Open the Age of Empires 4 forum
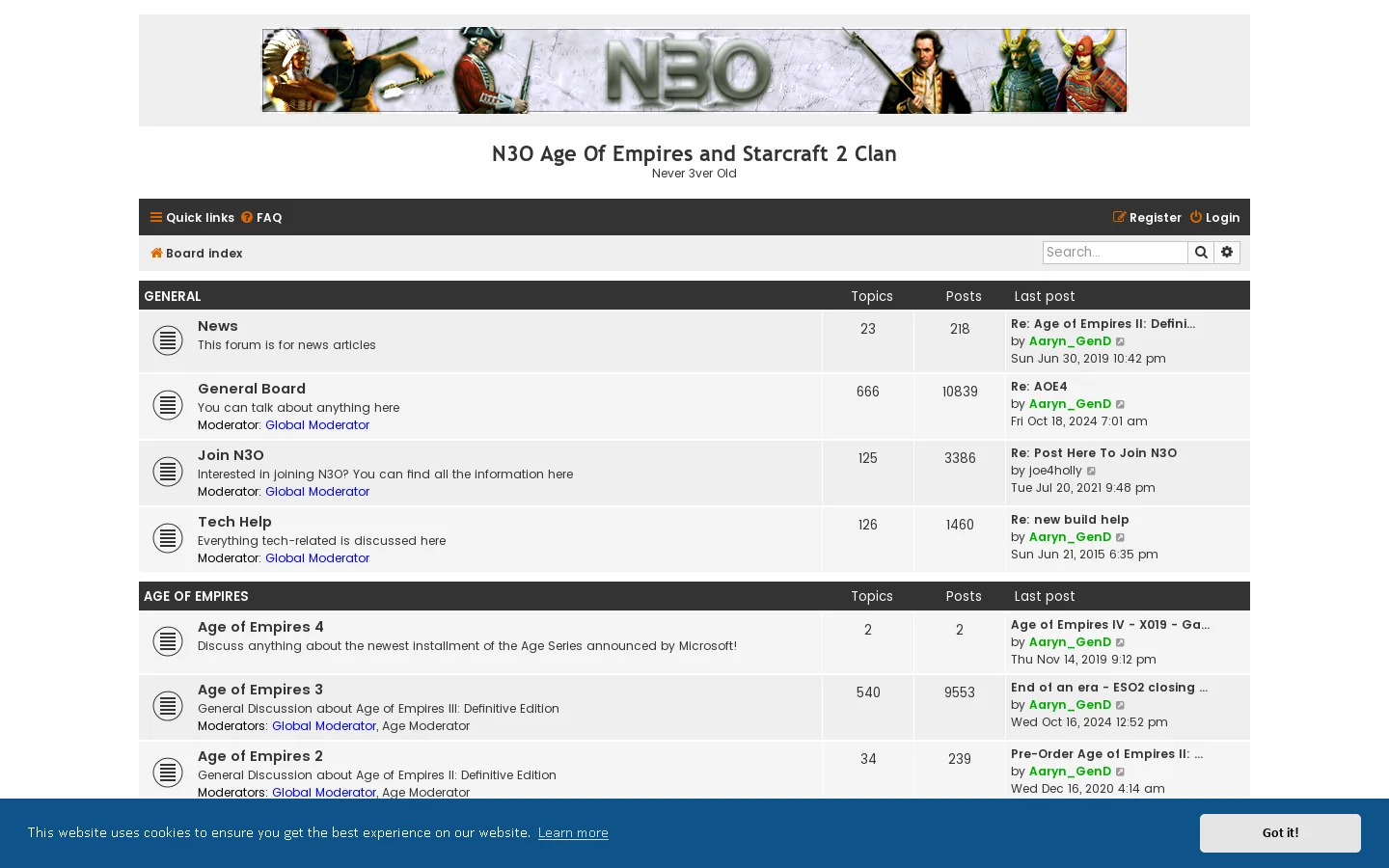Viewport: 1389px width, 868px height. 260,627
